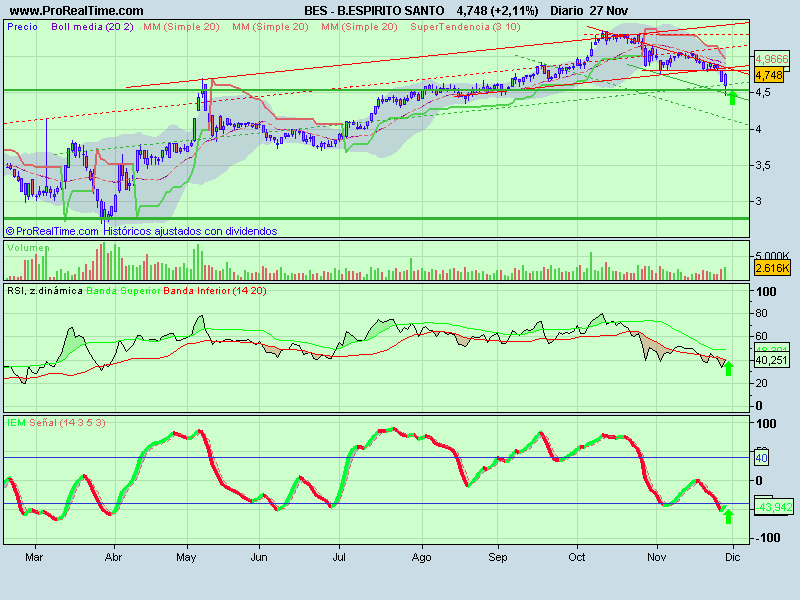Click the Jul label on the time axis
Screen dimensions: 800x600
(x=339, y=557)
